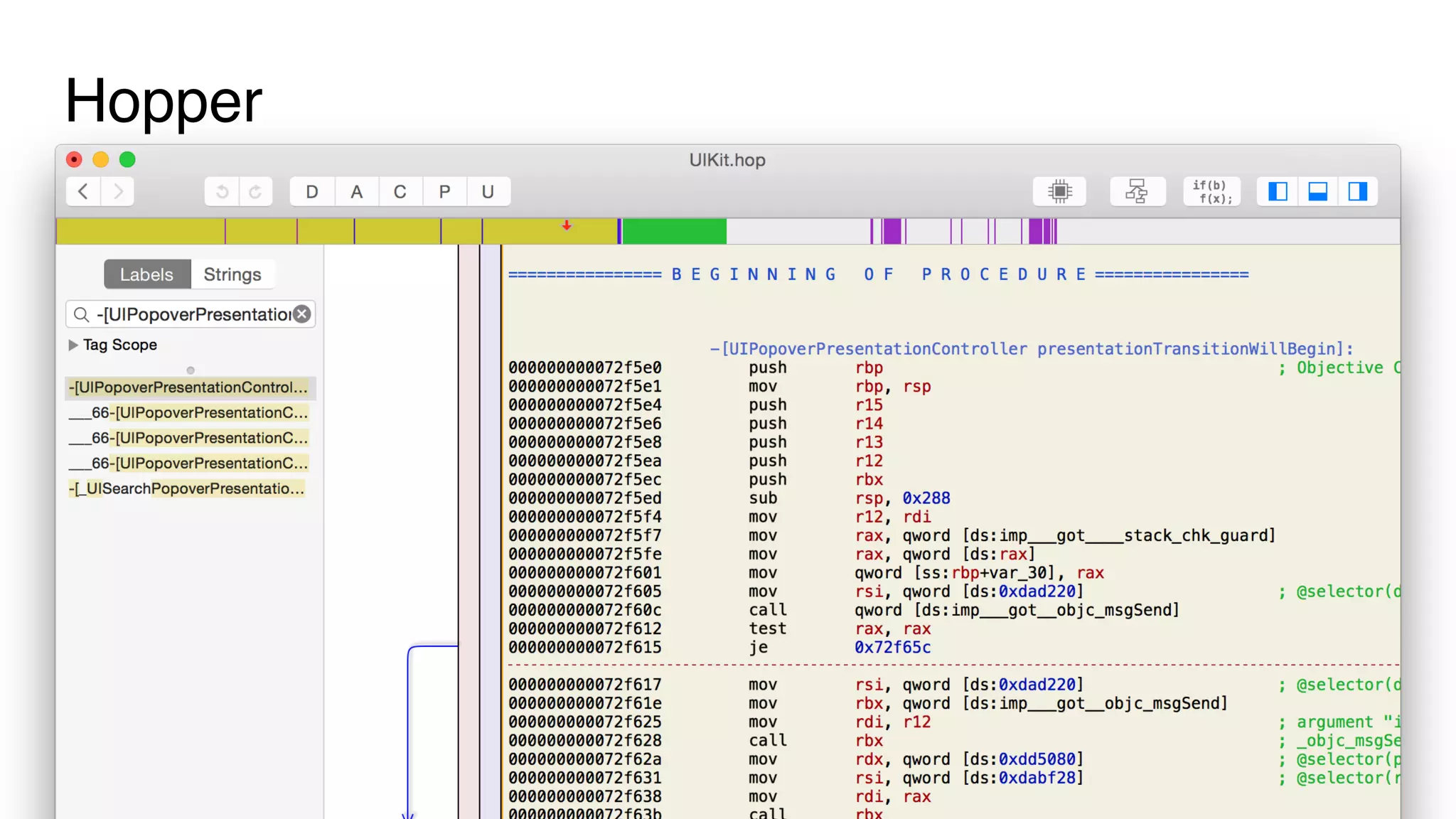Click the undo arrow icon
This screenshot has width=1456, height=819.
(x=222, y=191)
